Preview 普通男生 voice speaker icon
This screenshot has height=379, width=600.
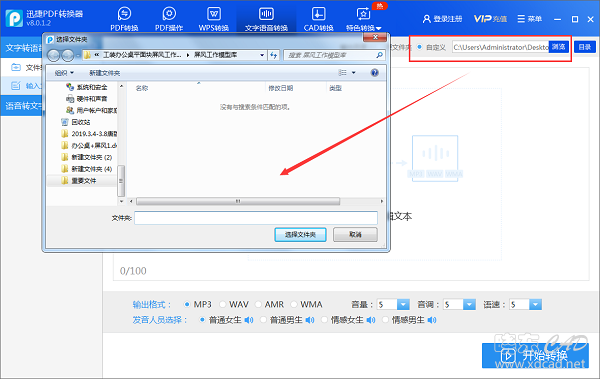[310, 320]
